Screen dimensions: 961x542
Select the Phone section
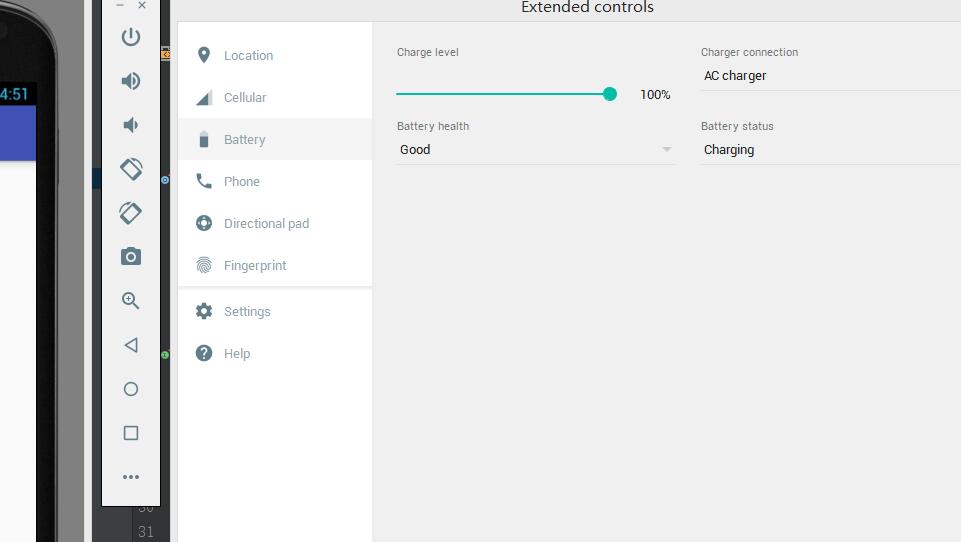pyautogui.click(x=242, y=182)
